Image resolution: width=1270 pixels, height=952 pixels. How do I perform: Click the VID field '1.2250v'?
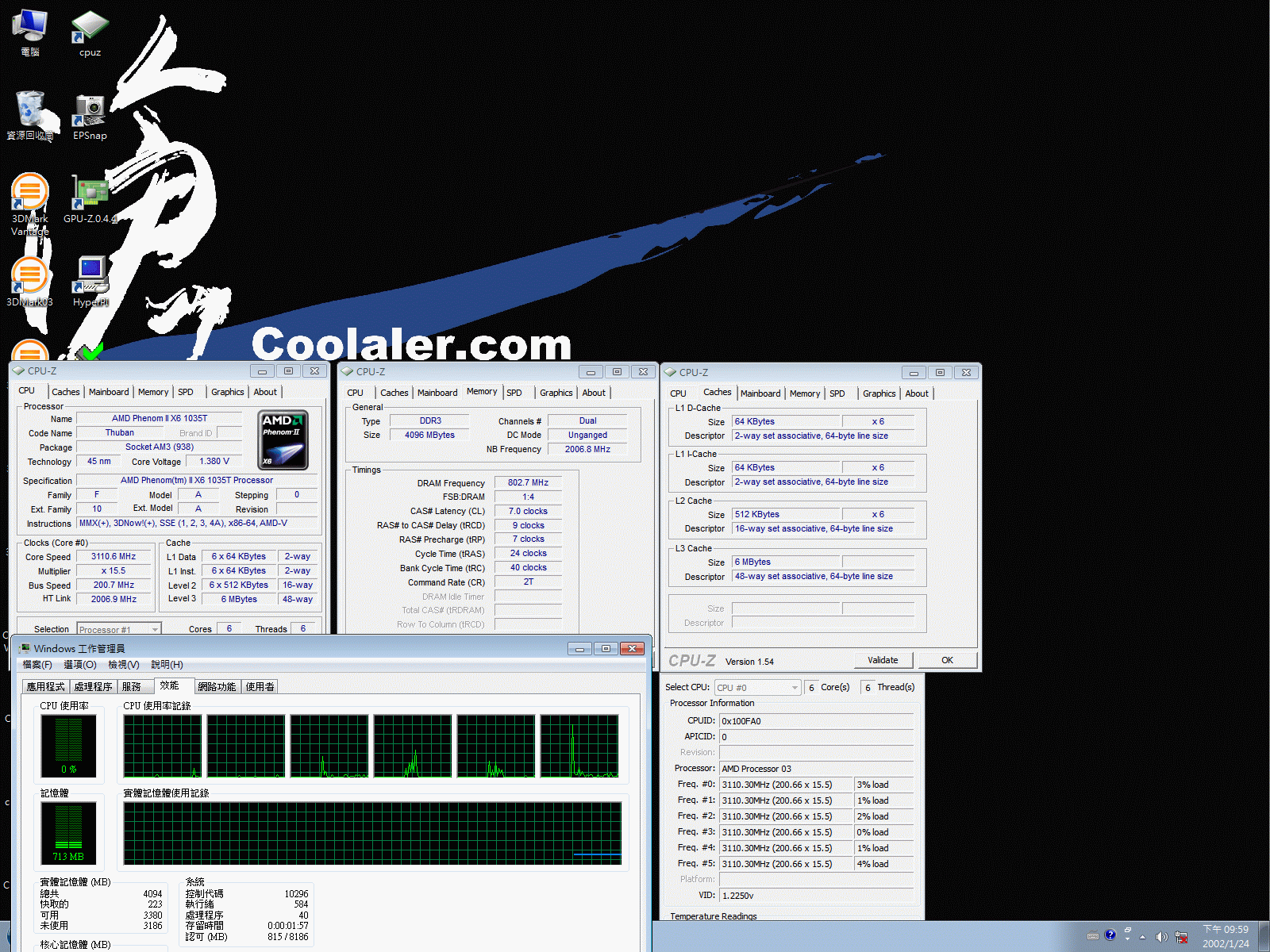point(816,896)
